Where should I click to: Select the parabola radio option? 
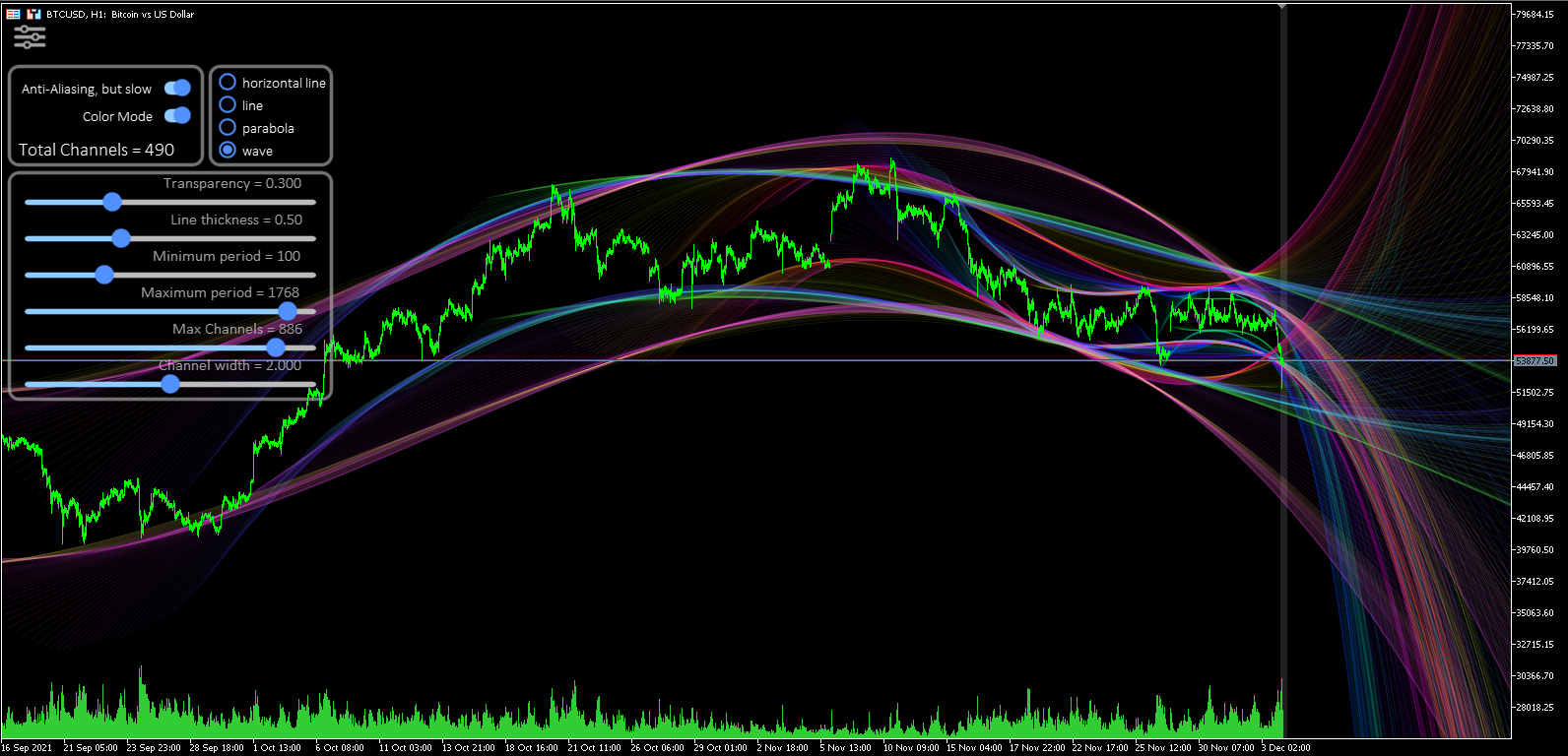tap(228, 127)
